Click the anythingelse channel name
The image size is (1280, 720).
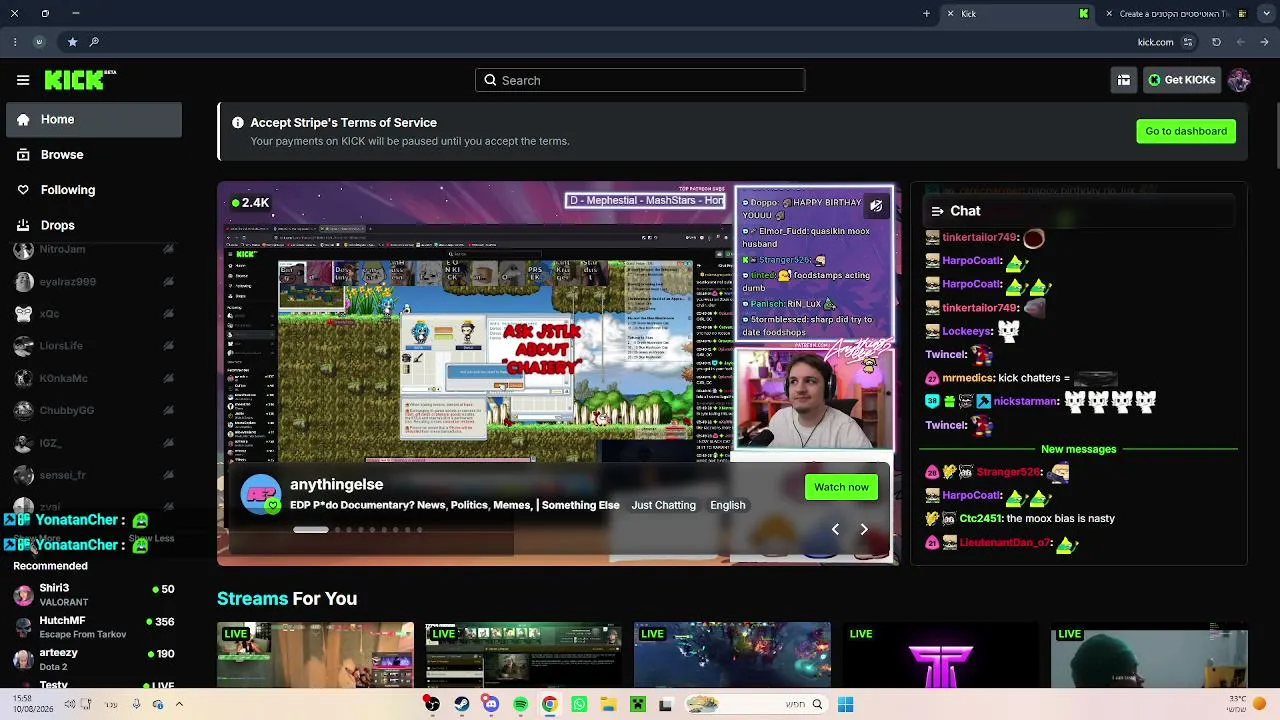tap(336, 484)
